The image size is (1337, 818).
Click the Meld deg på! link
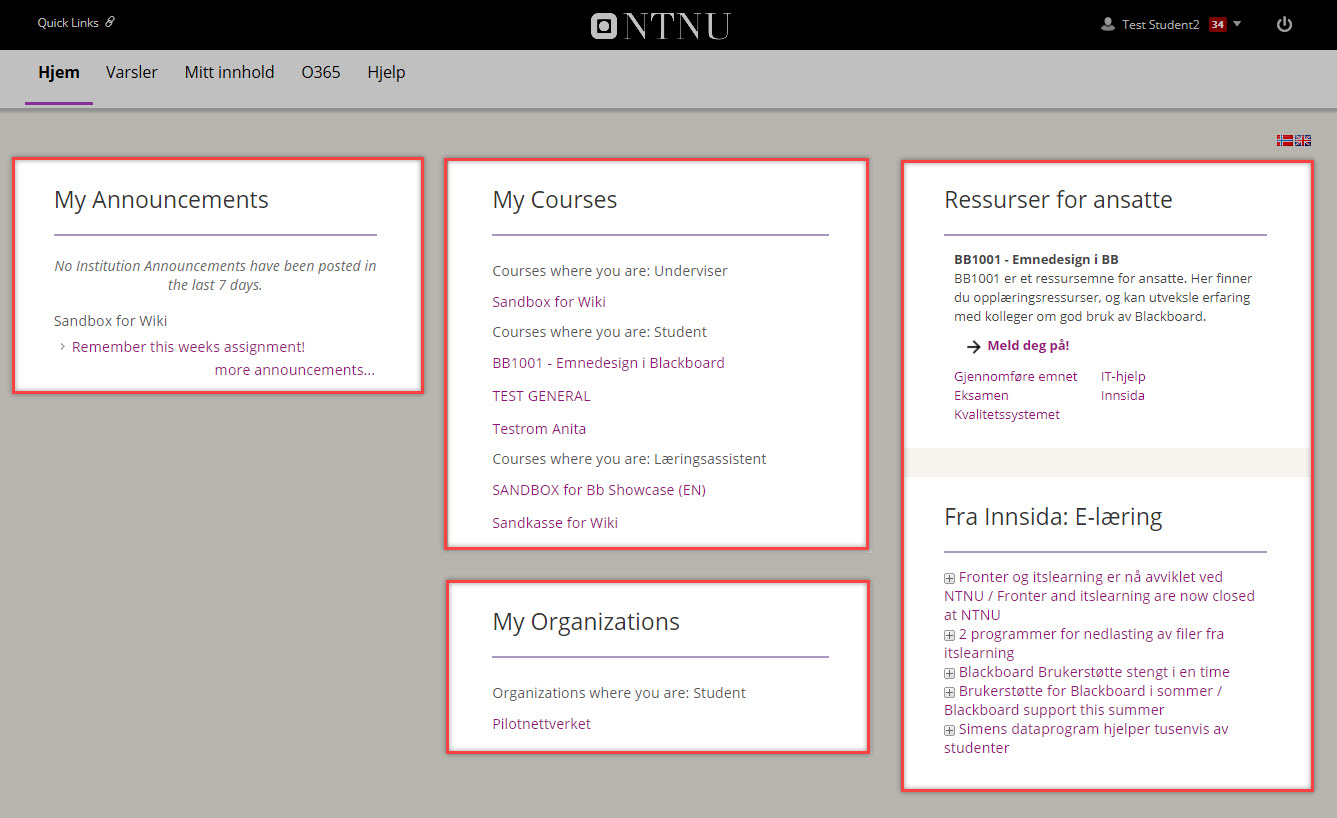point(1028,346)
